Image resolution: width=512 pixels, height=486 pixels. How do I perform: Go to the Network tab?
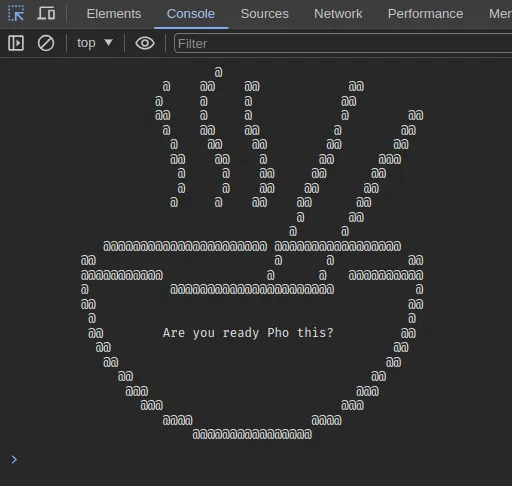(338, 14)
